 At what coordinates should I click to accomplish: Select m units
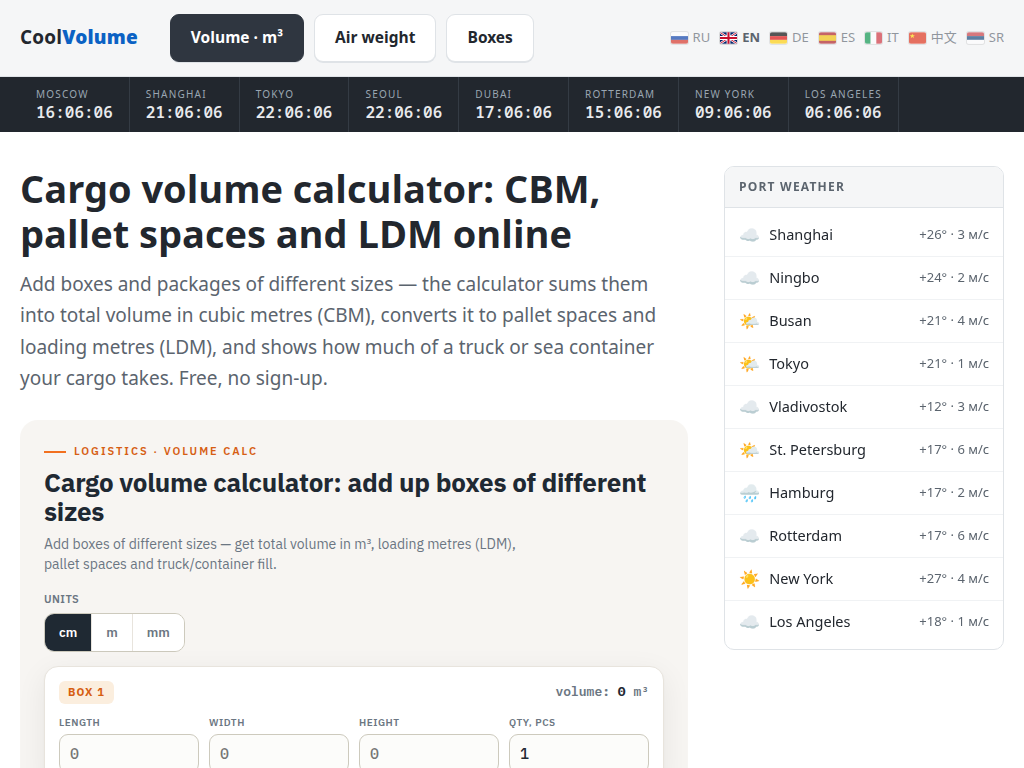tap(112, 632)
